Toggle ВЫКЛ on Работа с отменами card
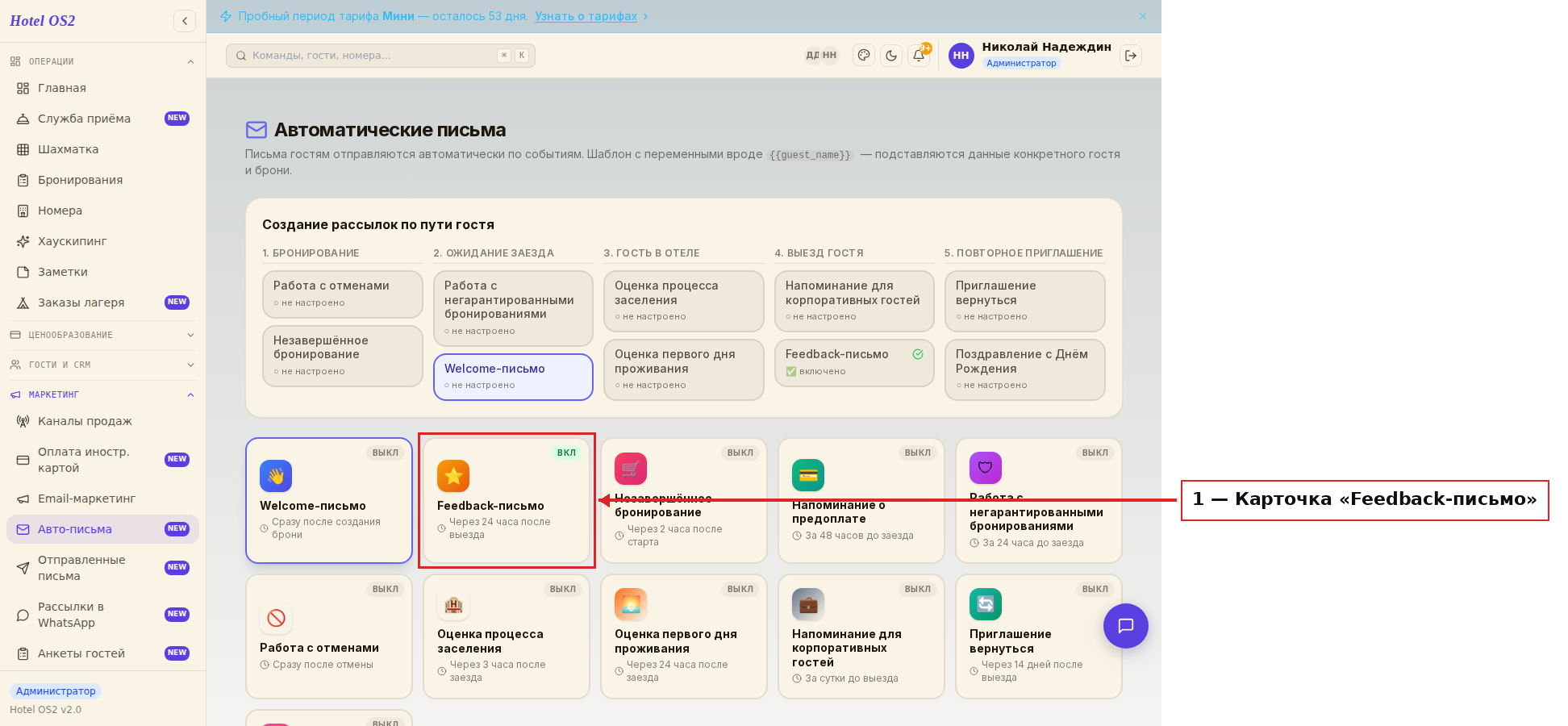This screenshot has height=726, width=1568. [x=386, y=590]
